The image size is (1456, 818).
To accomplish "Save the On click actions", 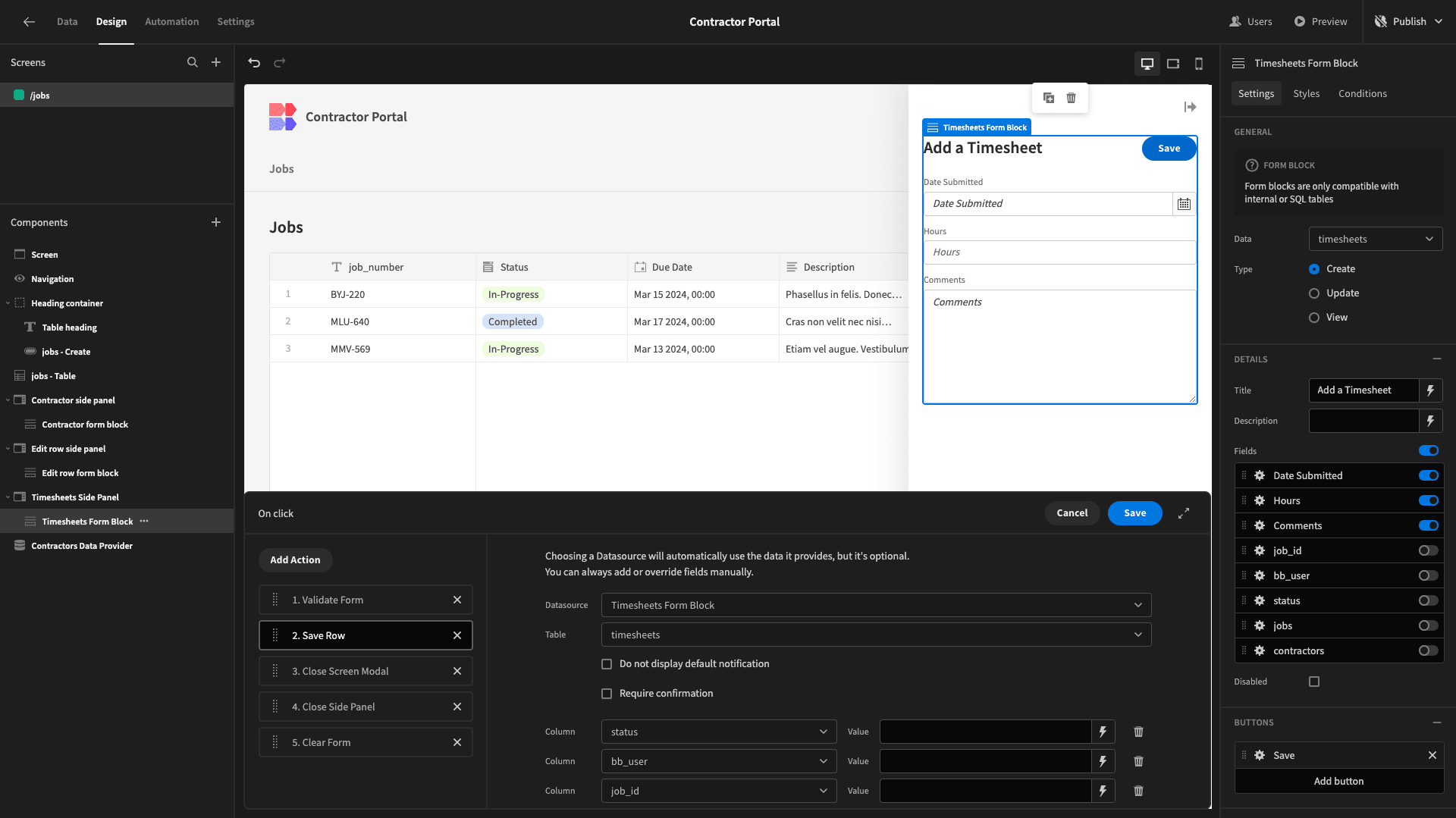I will coord(1134,513).
